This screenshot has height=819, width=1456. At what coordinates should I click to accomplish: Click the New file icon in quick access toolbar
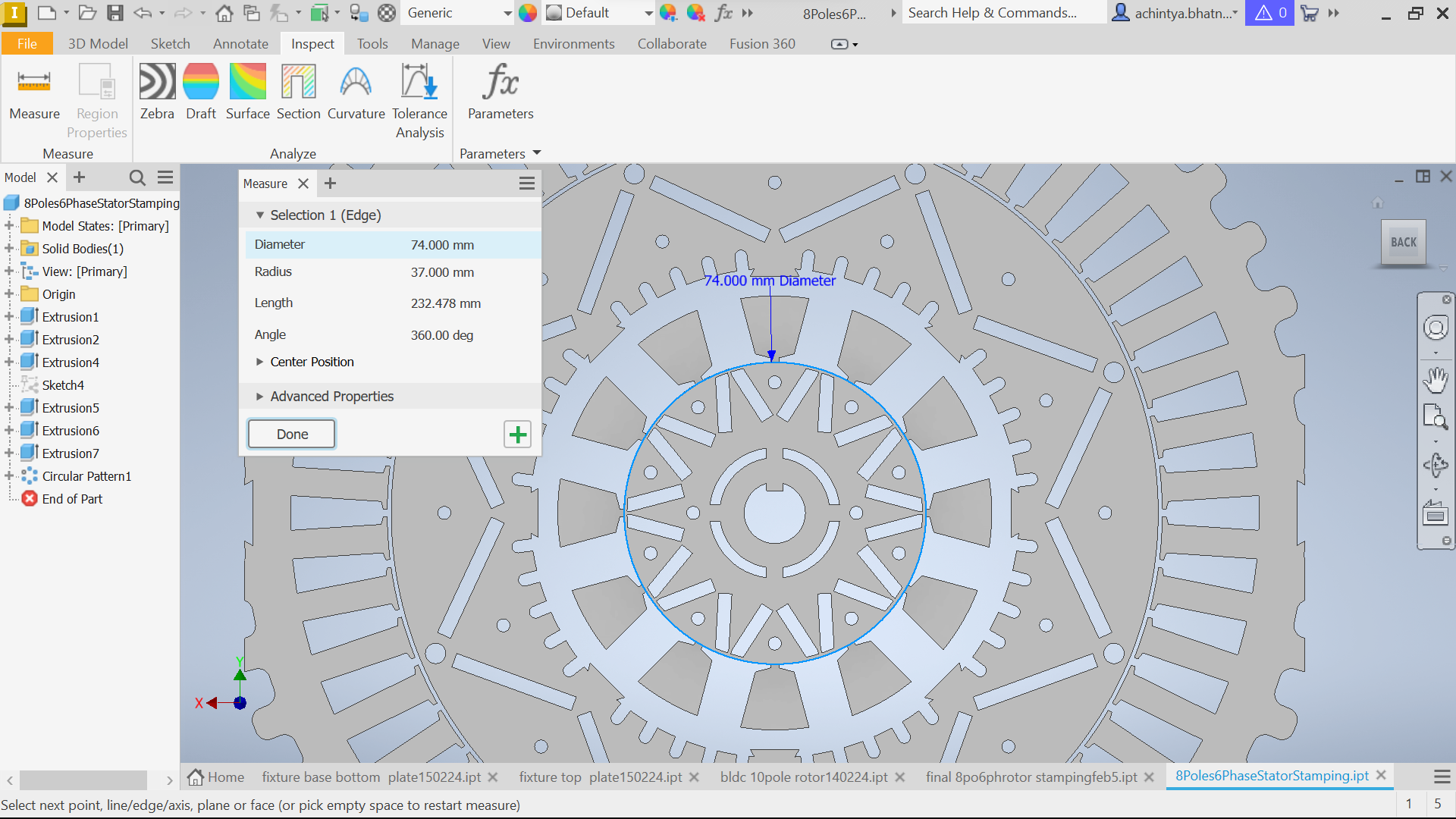[47, 13]
